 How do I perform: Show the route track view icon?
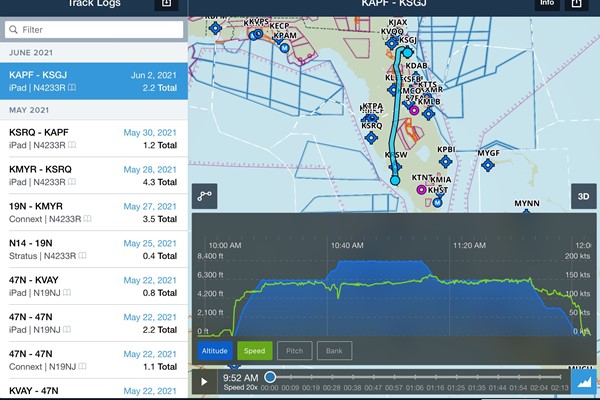[x=206, y=196]
